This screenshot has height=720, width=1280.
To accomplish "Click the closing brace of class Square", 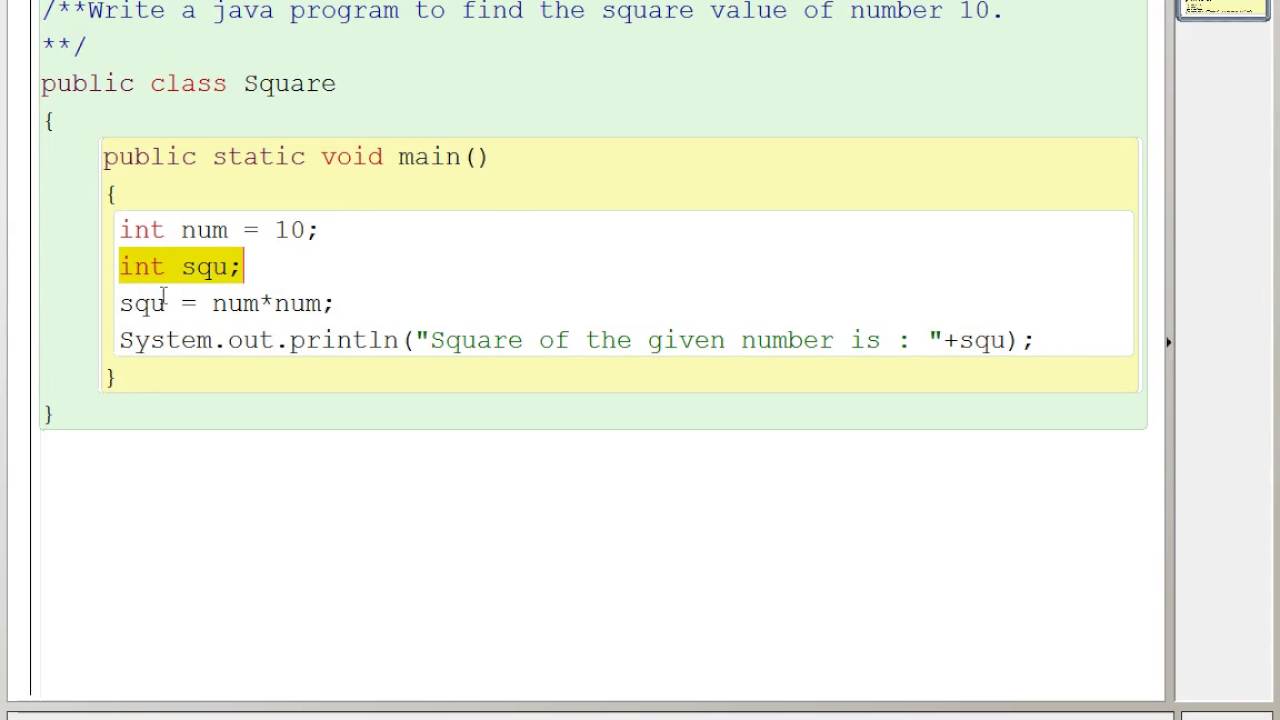I will 48,414.
